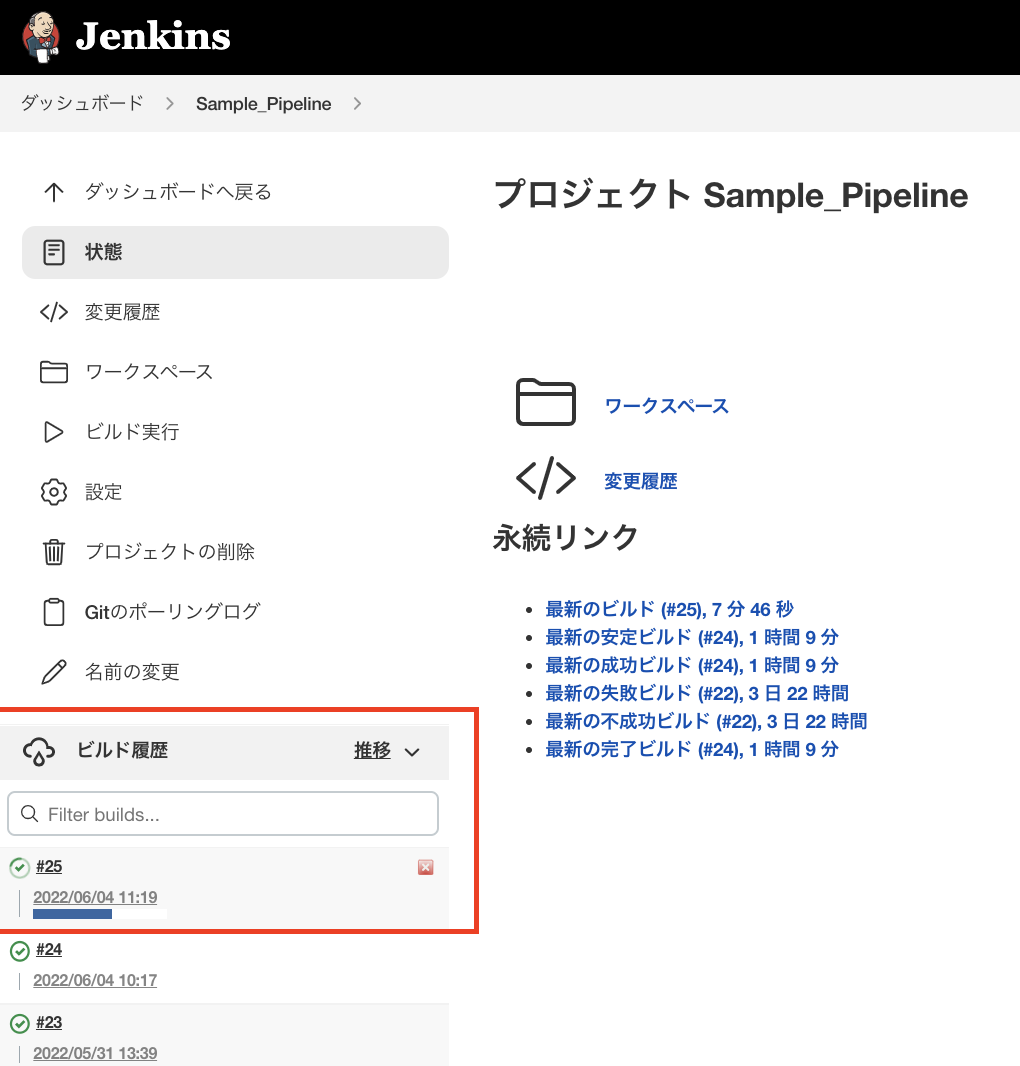Click the success icon of build #23
The image size is (1020, 1066).
click(20, 1023)
